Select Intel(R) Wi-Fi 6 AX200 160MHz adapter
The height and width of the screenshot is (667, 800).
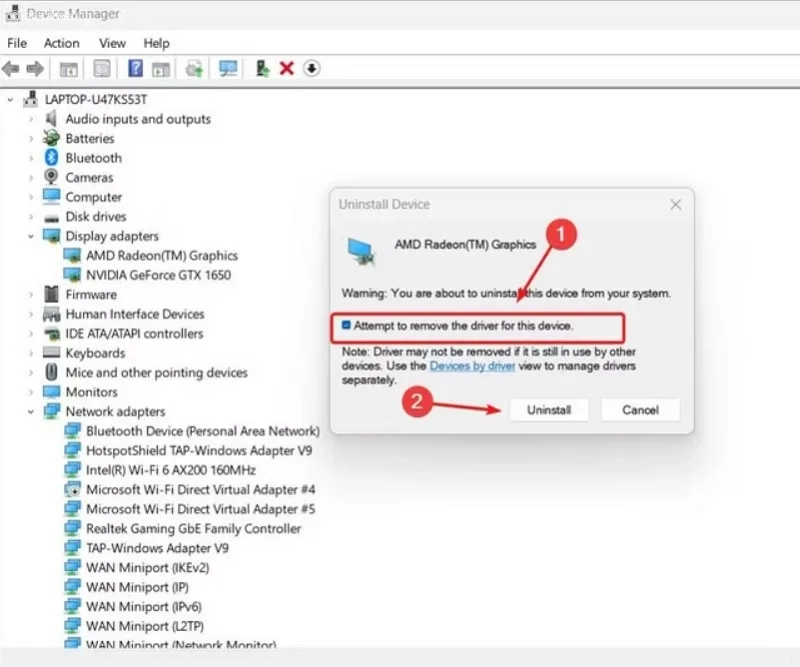pos(170,470)
